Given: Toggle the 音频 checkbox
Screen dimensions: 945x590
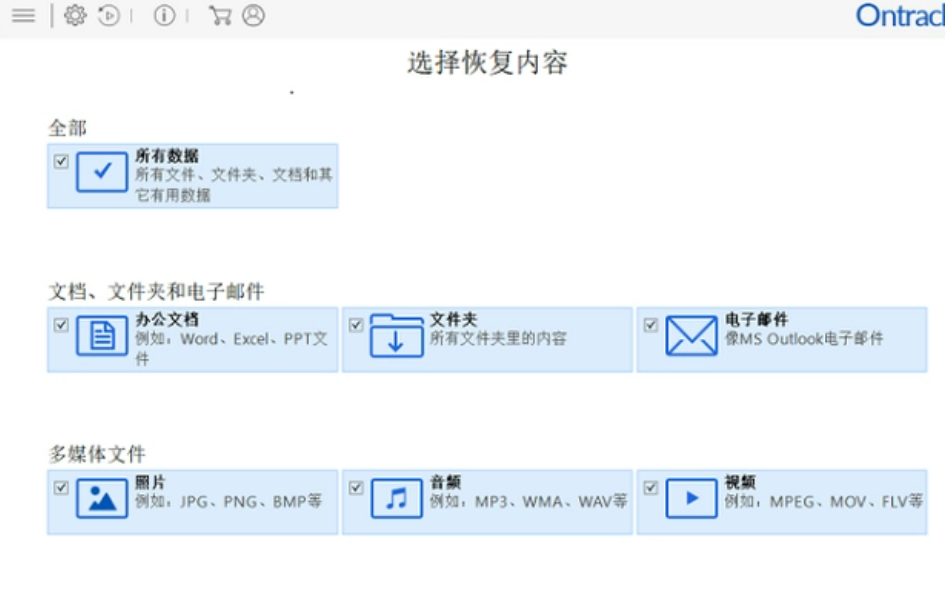Looking at the screenshot, I should [356, 488].
